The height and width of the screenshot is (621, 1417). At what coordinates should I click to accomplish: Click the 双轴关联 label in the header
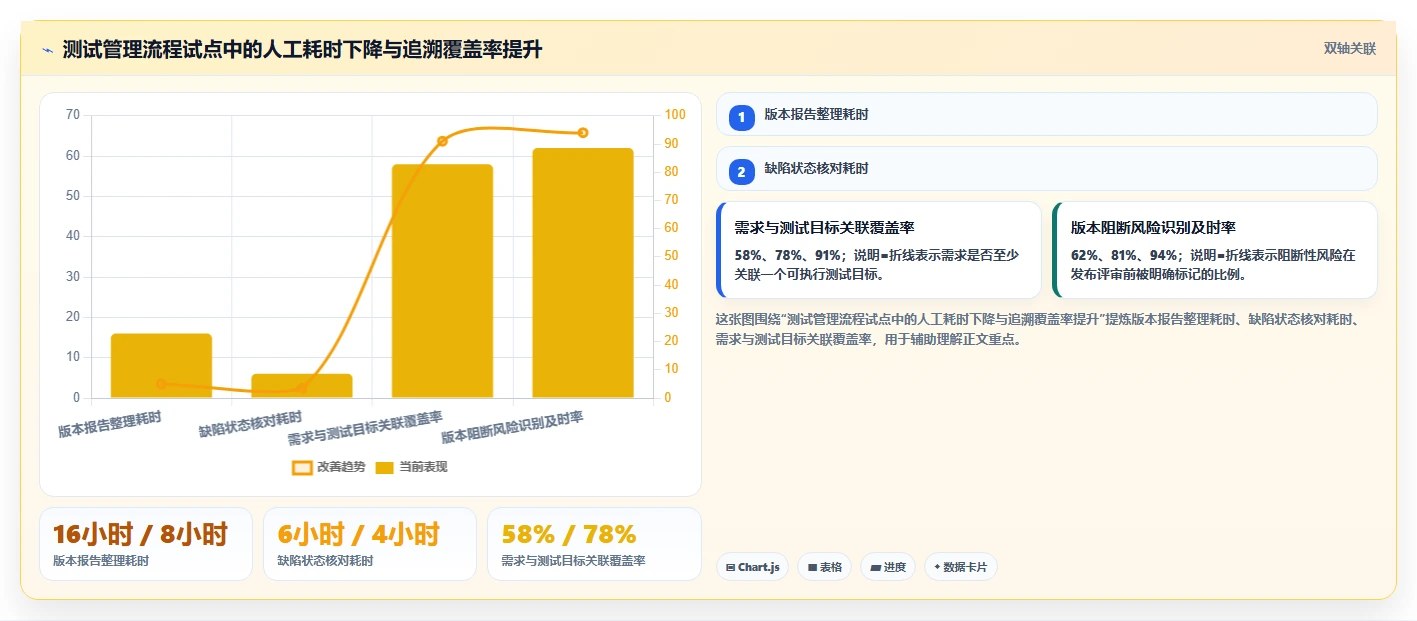(x=1349, y=49)
